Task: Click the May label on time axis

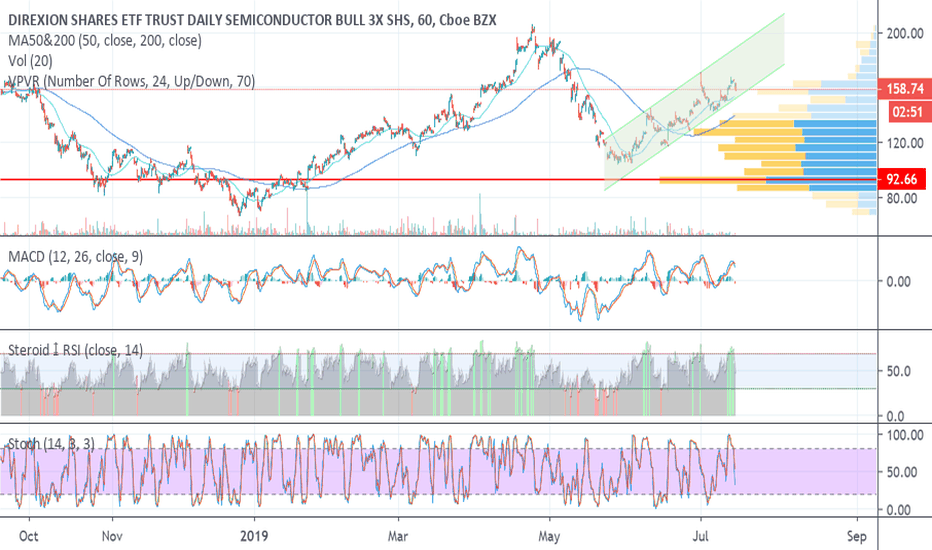Action: 549,536
